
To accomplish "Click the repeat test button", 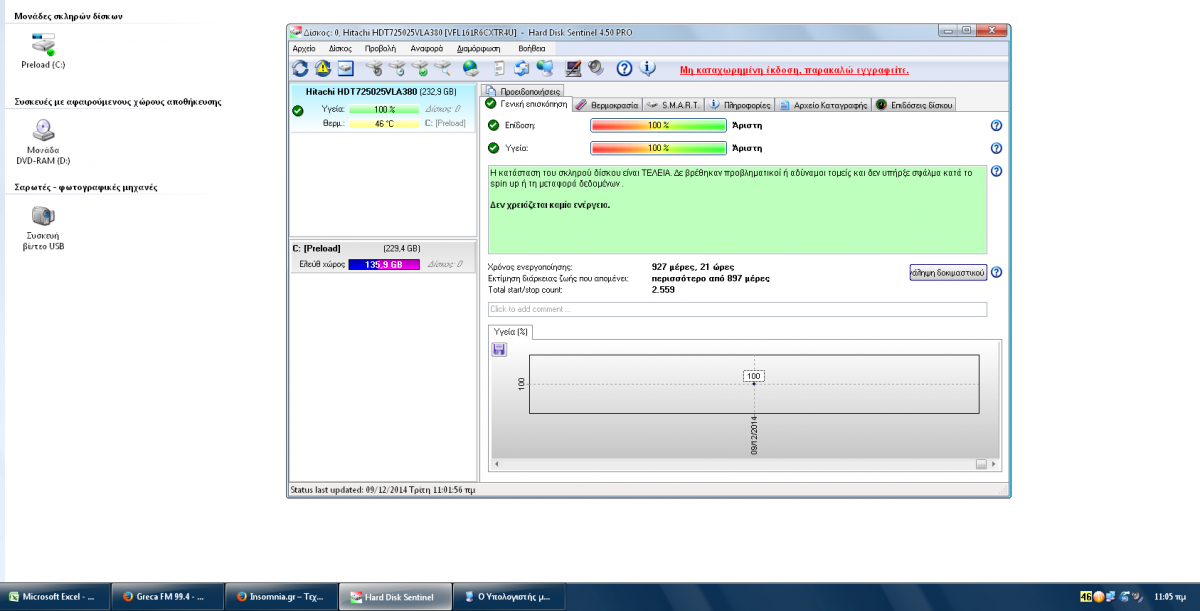I will point(948,272).
